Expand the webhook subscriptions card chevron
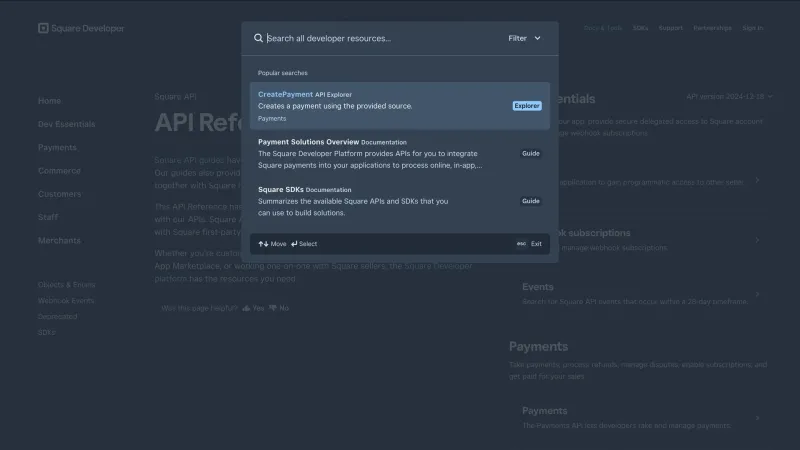The image size is (800, 450). (x=757, y=240)
